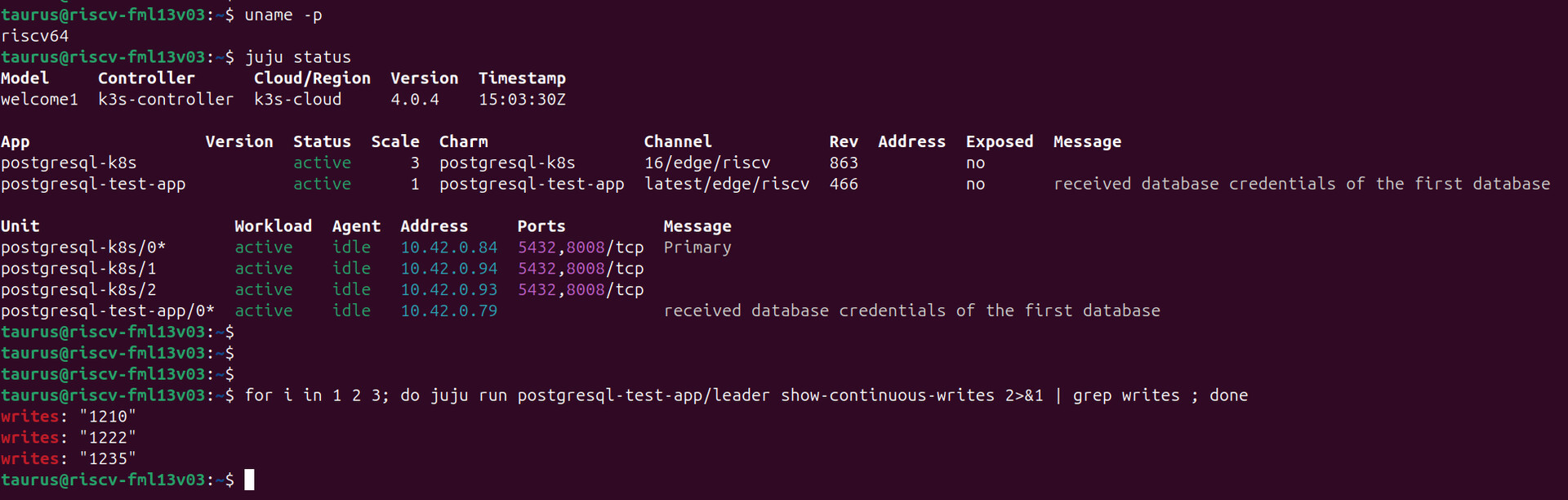Click the writes "1235" output line
Viewport: 1568px width, 500px height.
tap(69, 459)
